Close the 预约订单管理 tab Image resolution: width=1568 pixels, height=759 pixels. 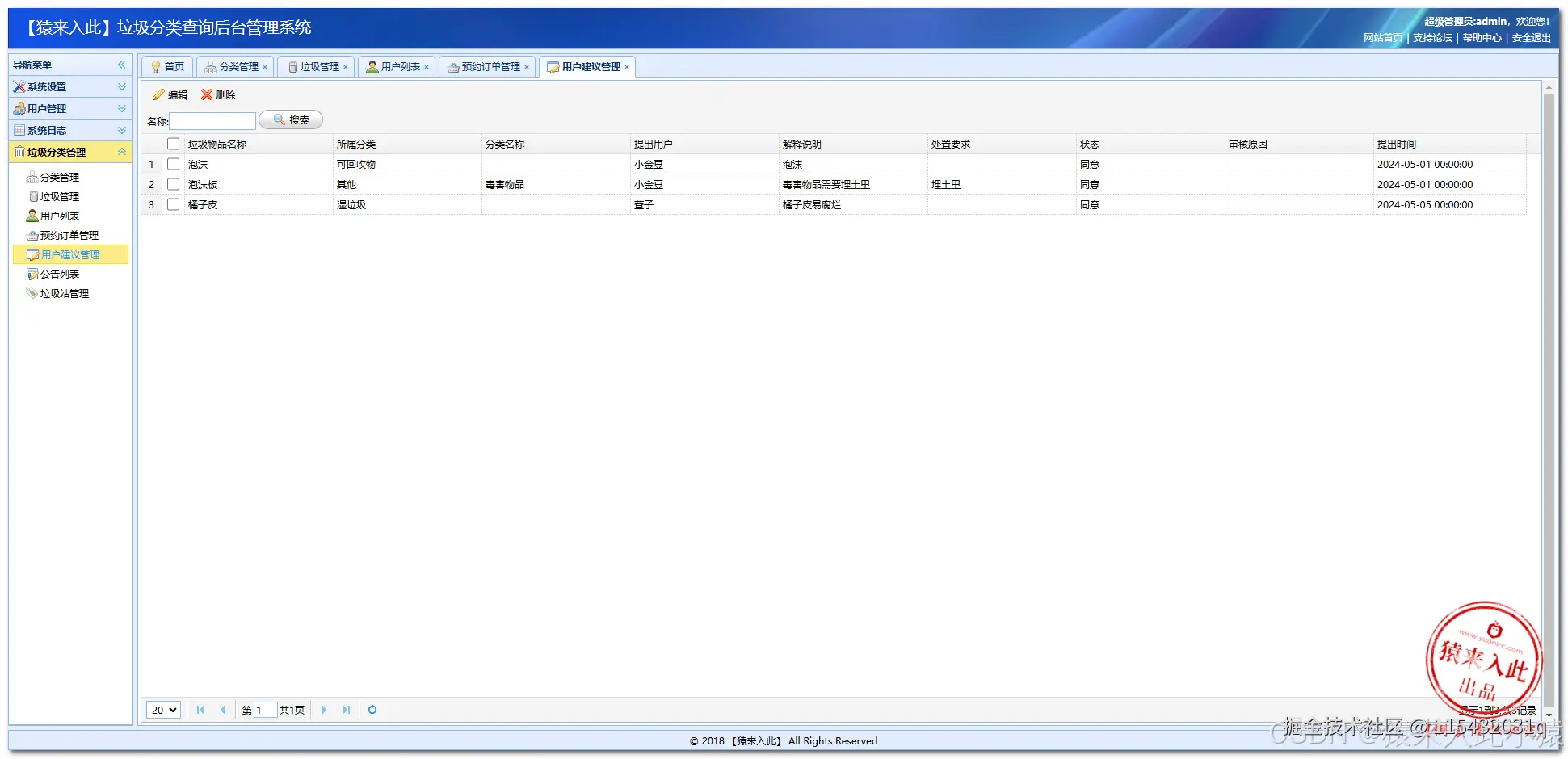click(527, 68)
